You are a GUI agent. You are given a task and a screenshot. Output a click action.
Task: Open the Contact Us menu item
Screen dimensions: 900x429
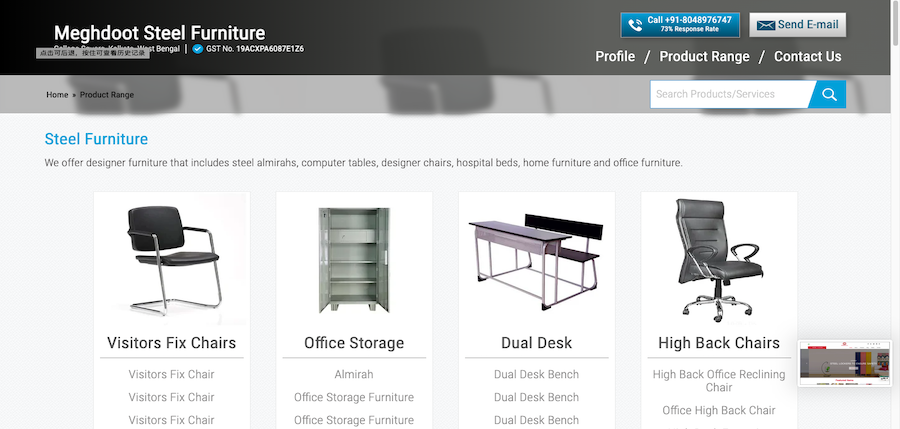click(x=808, y=56)
